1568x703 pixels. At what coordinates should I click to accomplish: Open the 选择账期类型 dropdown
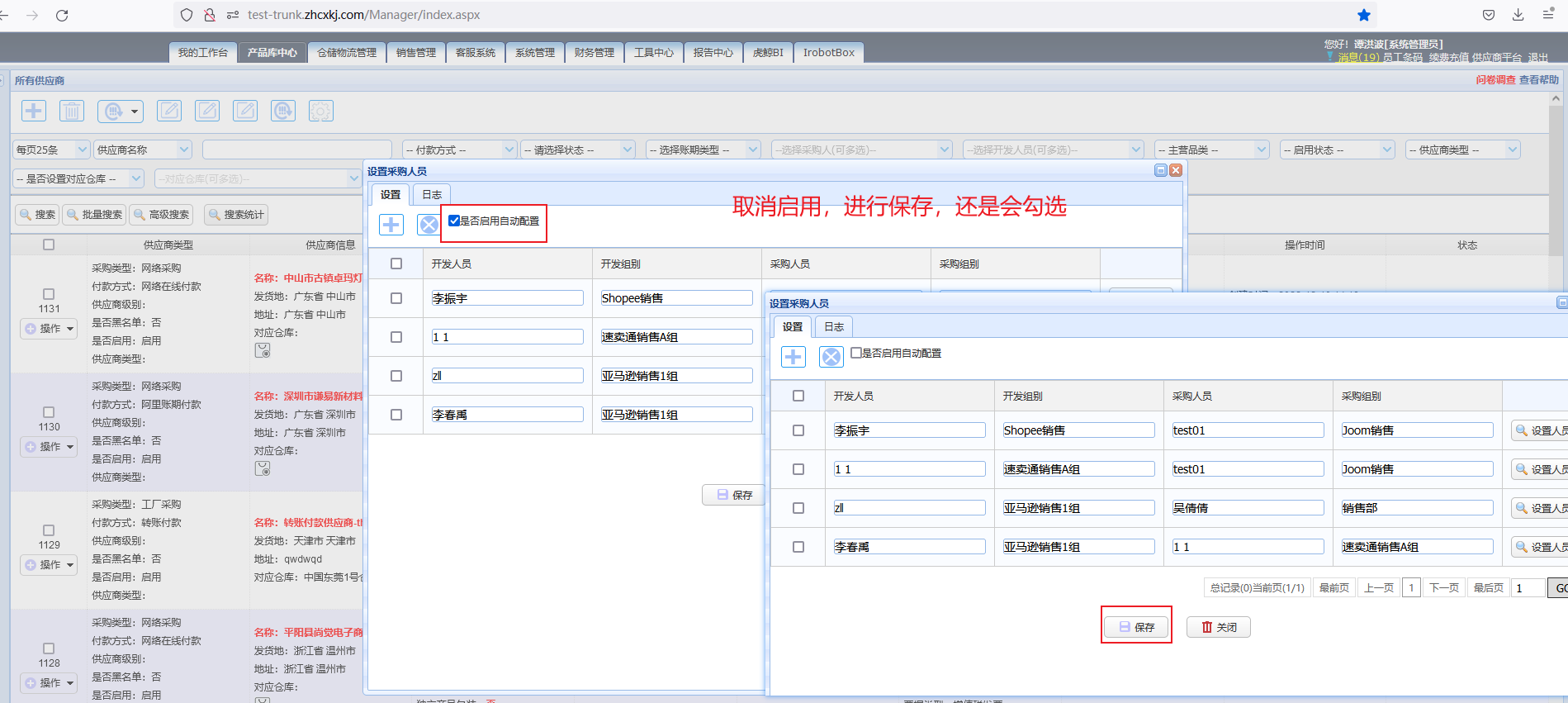[703, 150]
